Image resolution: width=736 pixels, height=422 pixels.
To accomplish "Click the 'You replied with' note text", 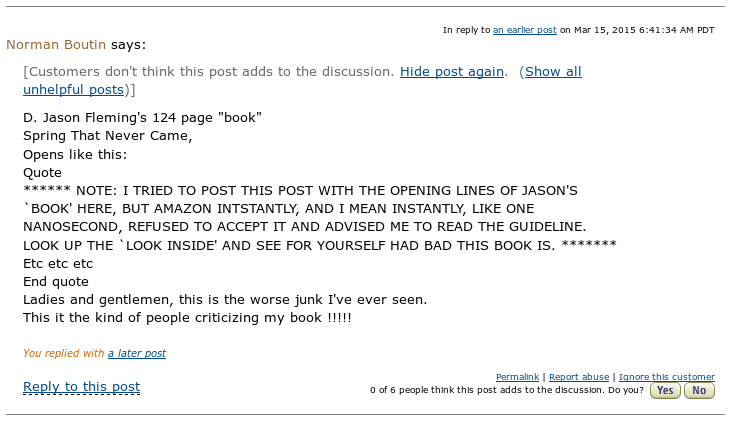I will [x=64, y=353].
